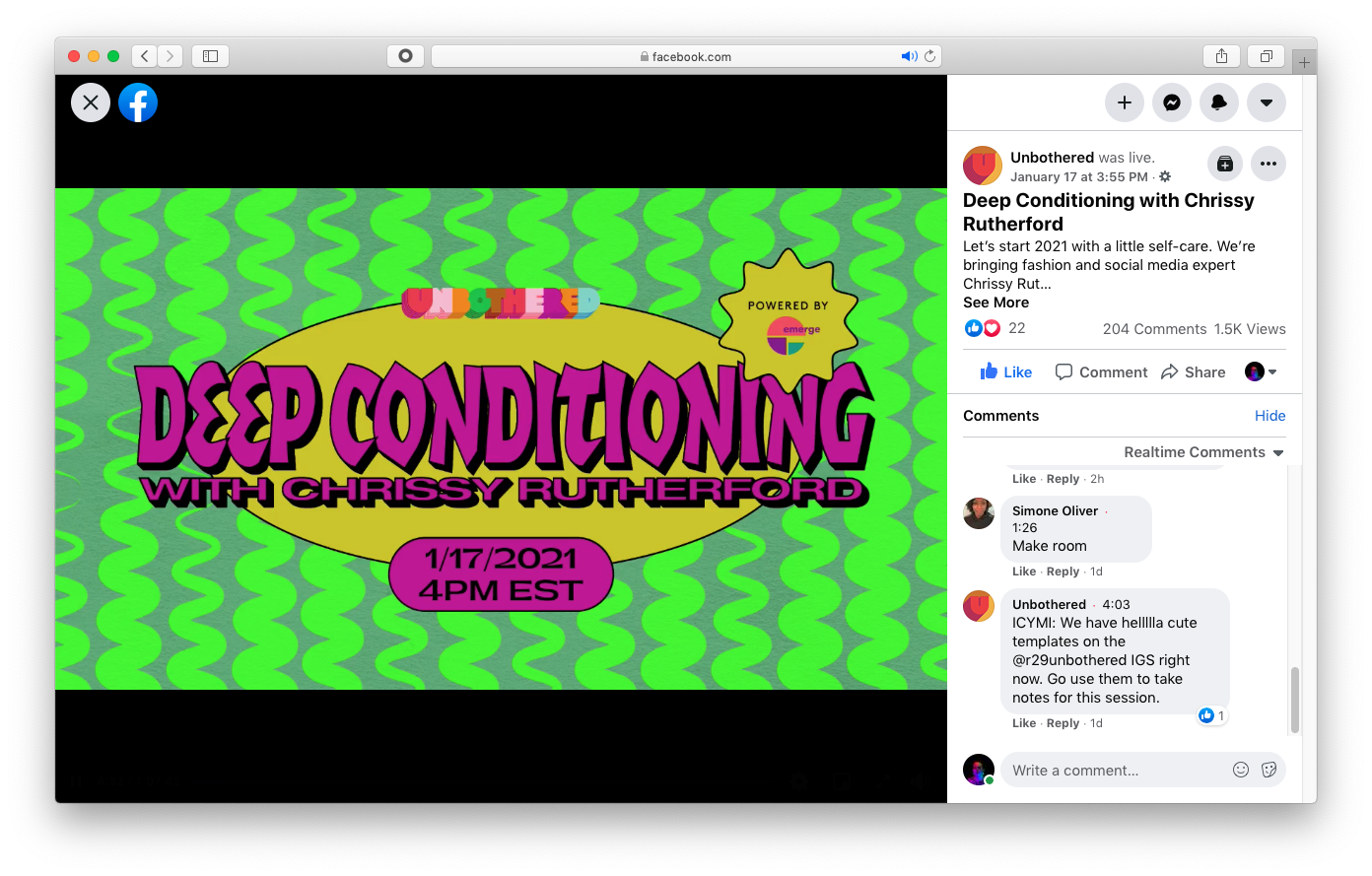The width and height of the screenshot is (1372, 876).
Task: Click the circular extension icon in Safari's toolbar
Action: (x=405, y=56)
